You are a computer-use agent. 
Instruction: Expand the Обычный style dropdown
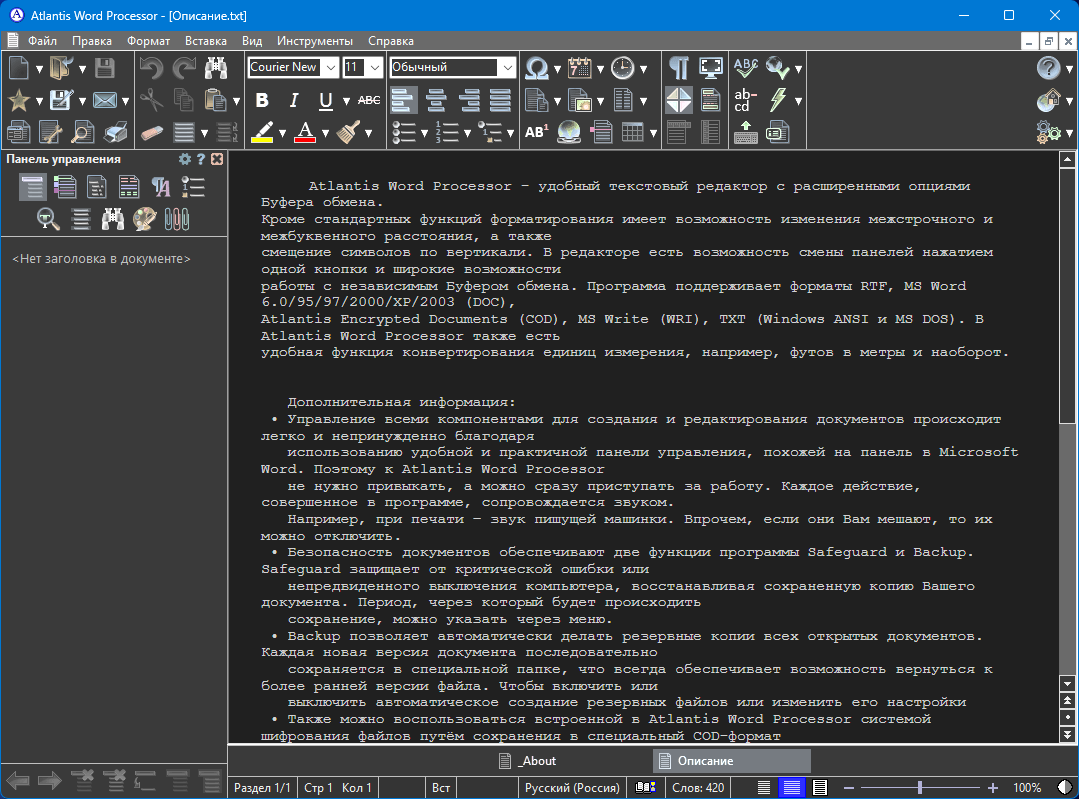[508, 68]
